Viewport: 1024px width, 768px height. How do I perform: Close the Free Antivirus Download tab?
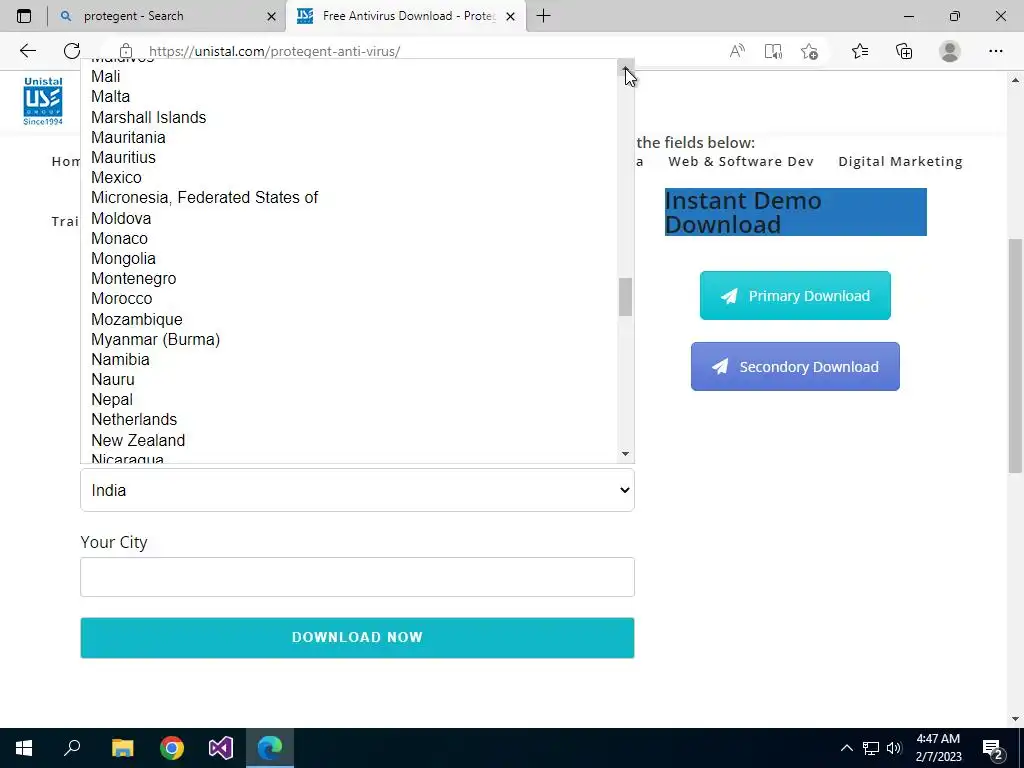(511, 16)
